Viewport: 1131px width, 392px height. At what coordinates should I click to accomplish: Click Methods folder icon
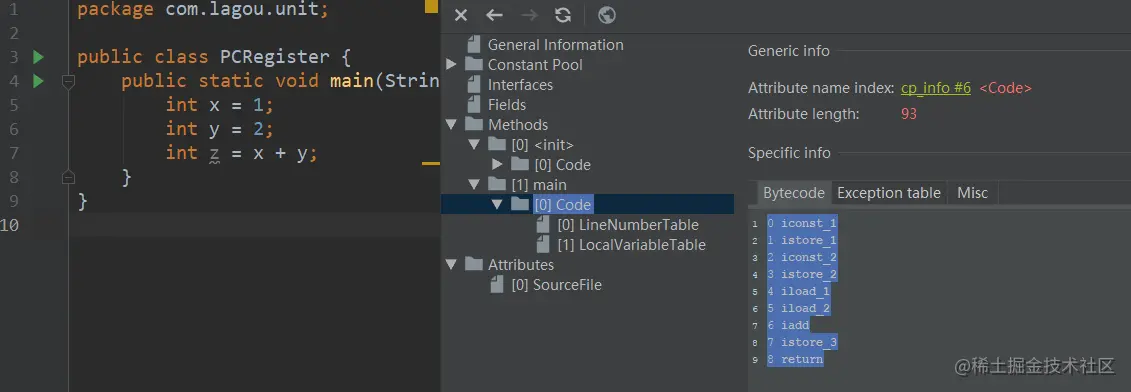tap(473, 125)
